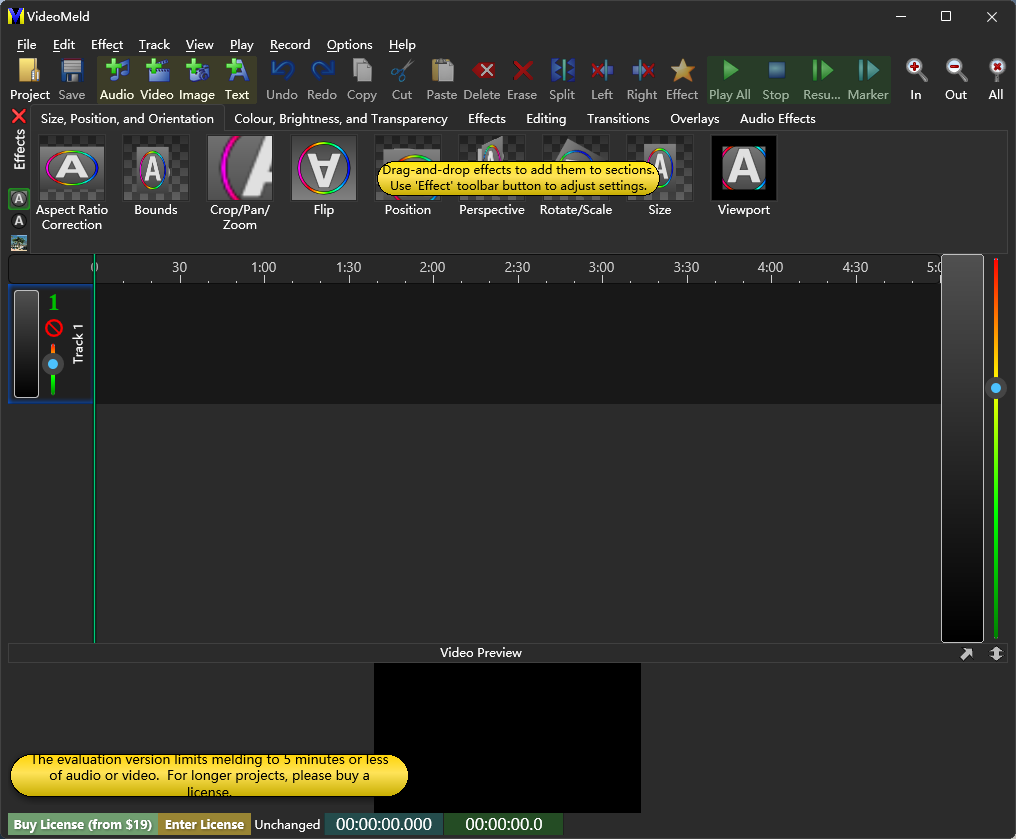The height and width of the screenshot is (839, 1016).
Task: Open the Effect menu
Action: (x=107, y=45)
